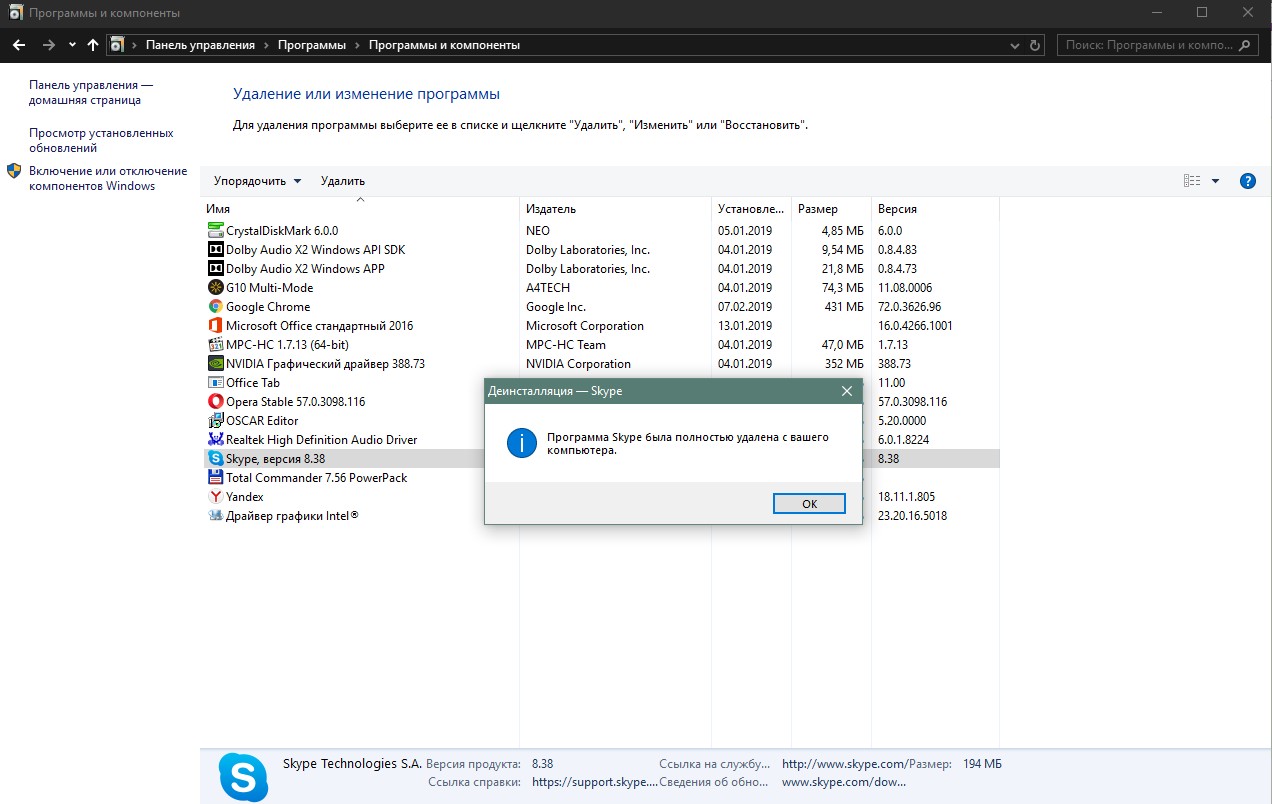Click the MPC-HC Team publisher cell
This screenshot has height=804, width=1272.
tap(566, 345)
